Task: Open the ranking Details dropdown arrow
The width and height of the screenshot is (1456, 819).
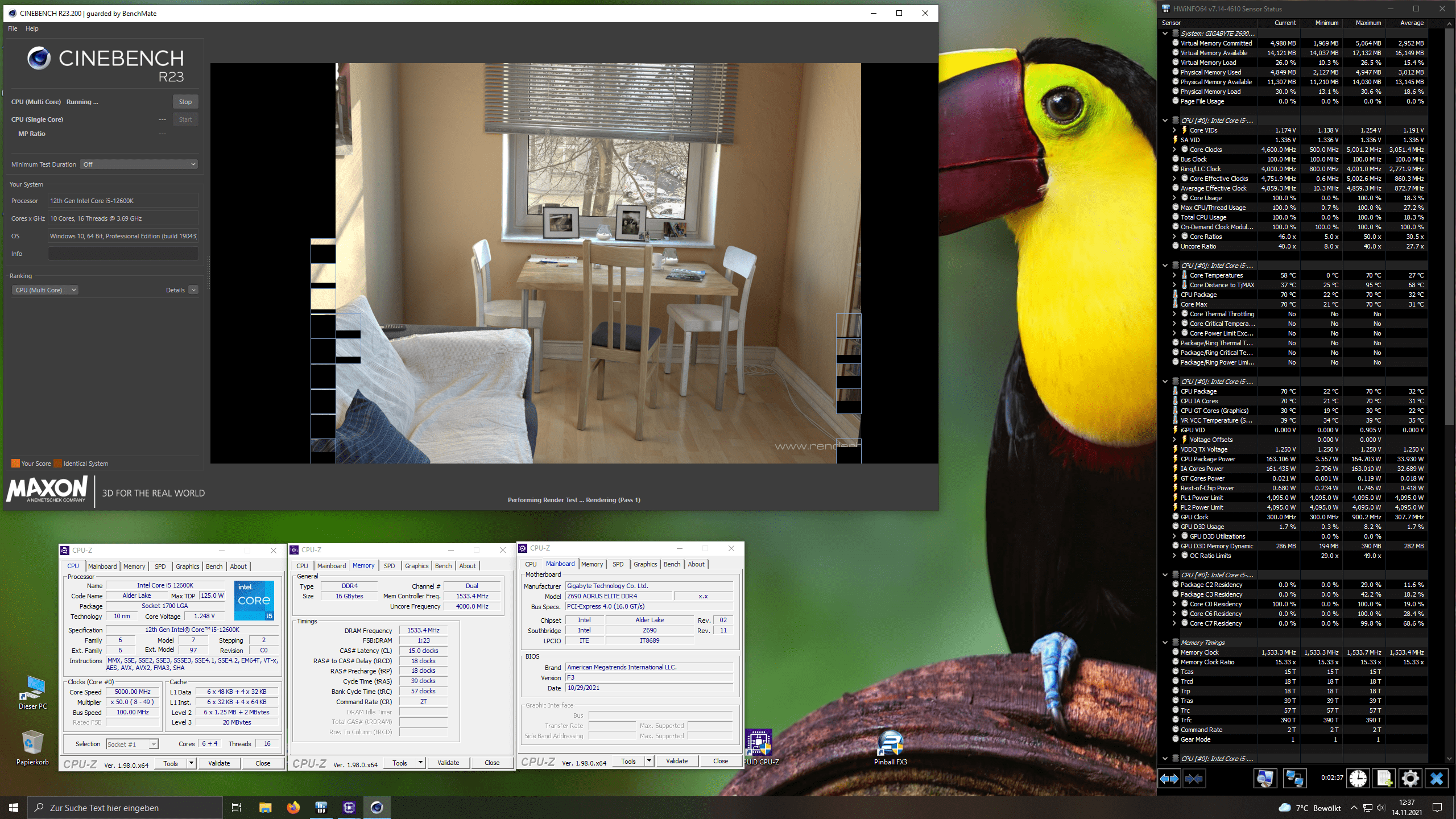Action: (193, 290)
